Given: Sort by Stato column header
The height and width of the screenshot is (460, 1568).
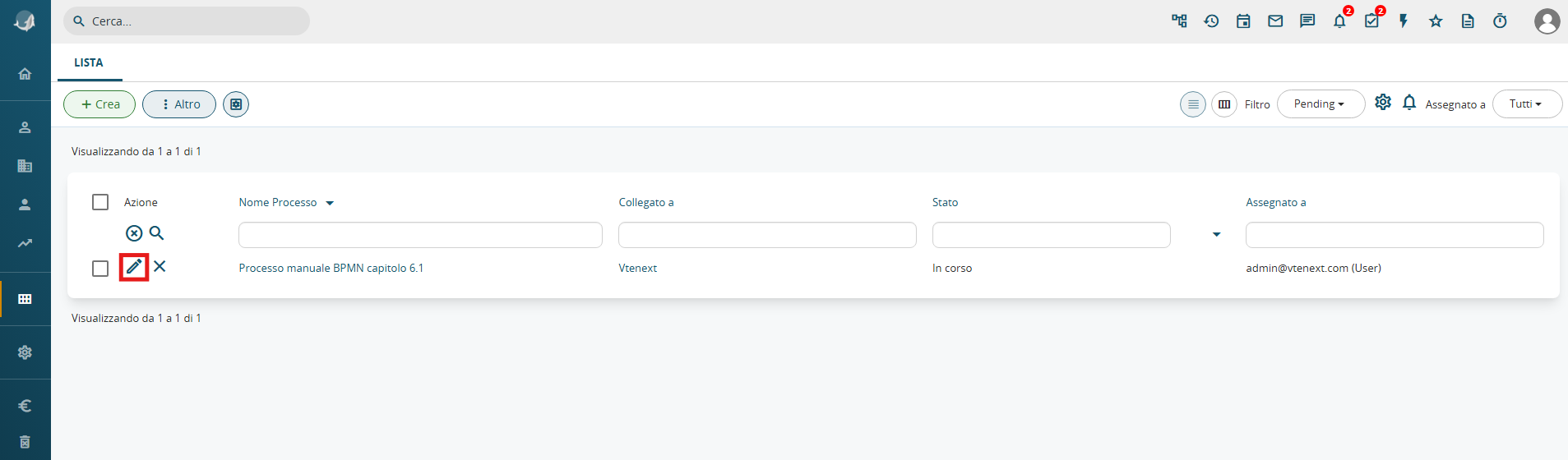Looking at the screenshot, I should click(945, 202).
